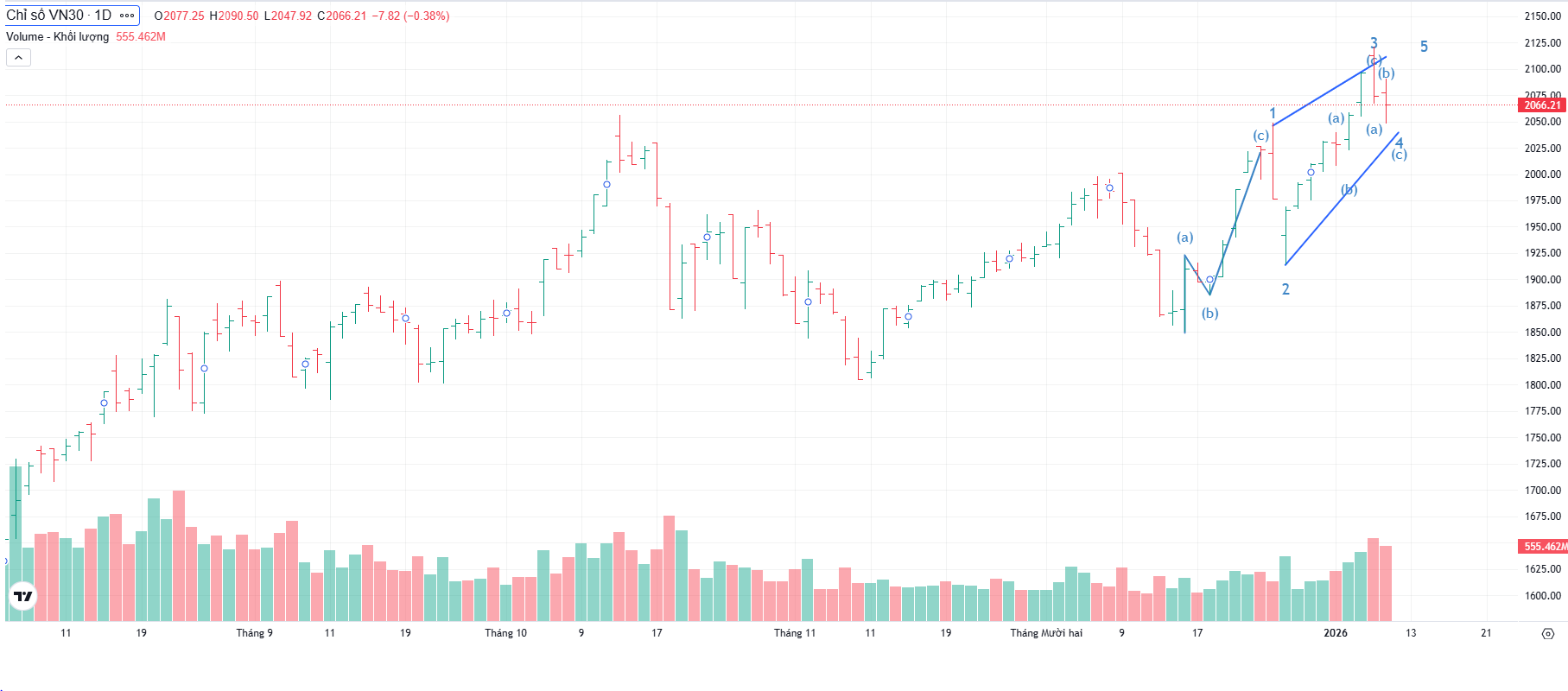Click the 2150.00 level on the price scale
Image resolution: width=1568 pixels, height=691 pixels.
[x=1542, y=16]
